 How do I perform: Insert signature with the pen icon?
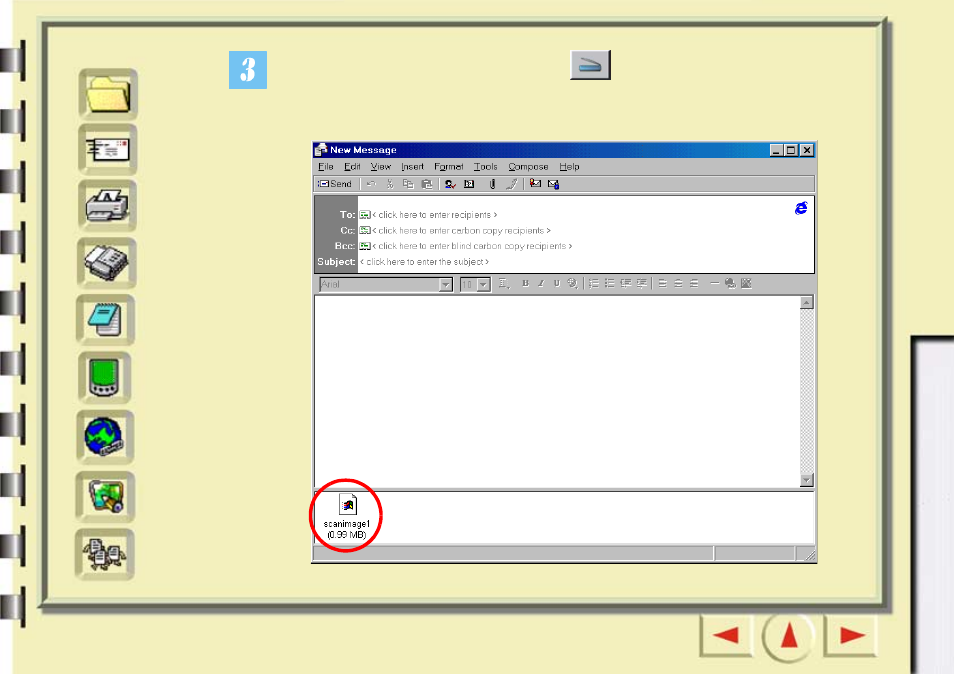click(x=512, y=184)
